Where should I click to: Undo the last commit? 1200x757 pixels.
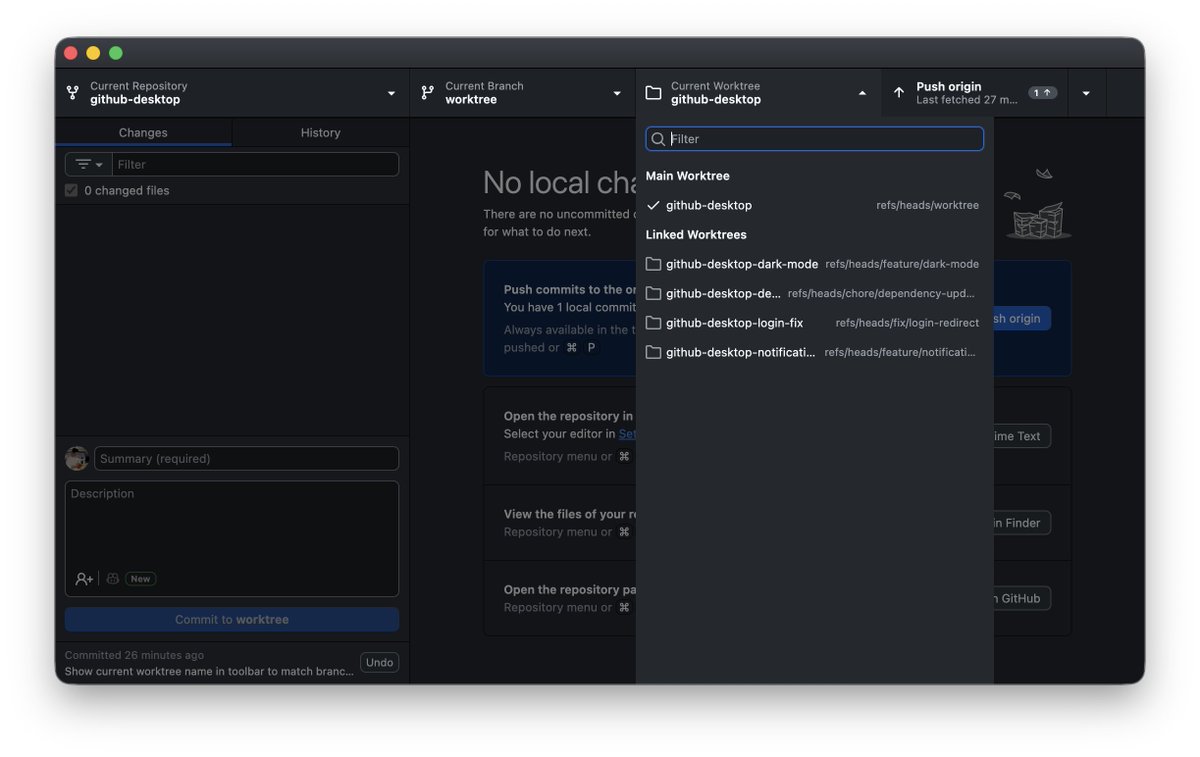pyautogui.click(x=379, y=662)
